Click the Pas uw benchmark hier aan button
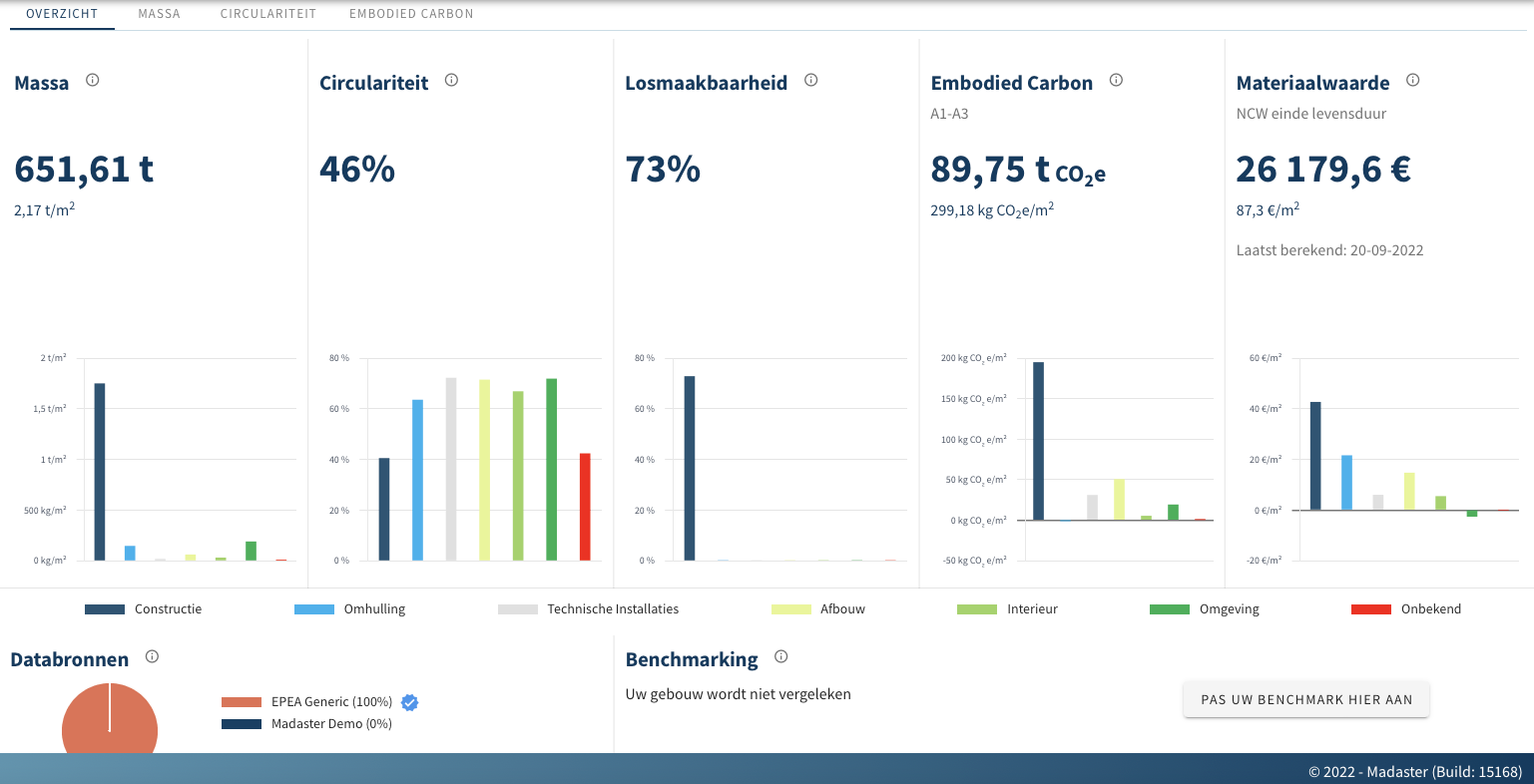This screenshot has height=784, width=1534. (1306, 700)
